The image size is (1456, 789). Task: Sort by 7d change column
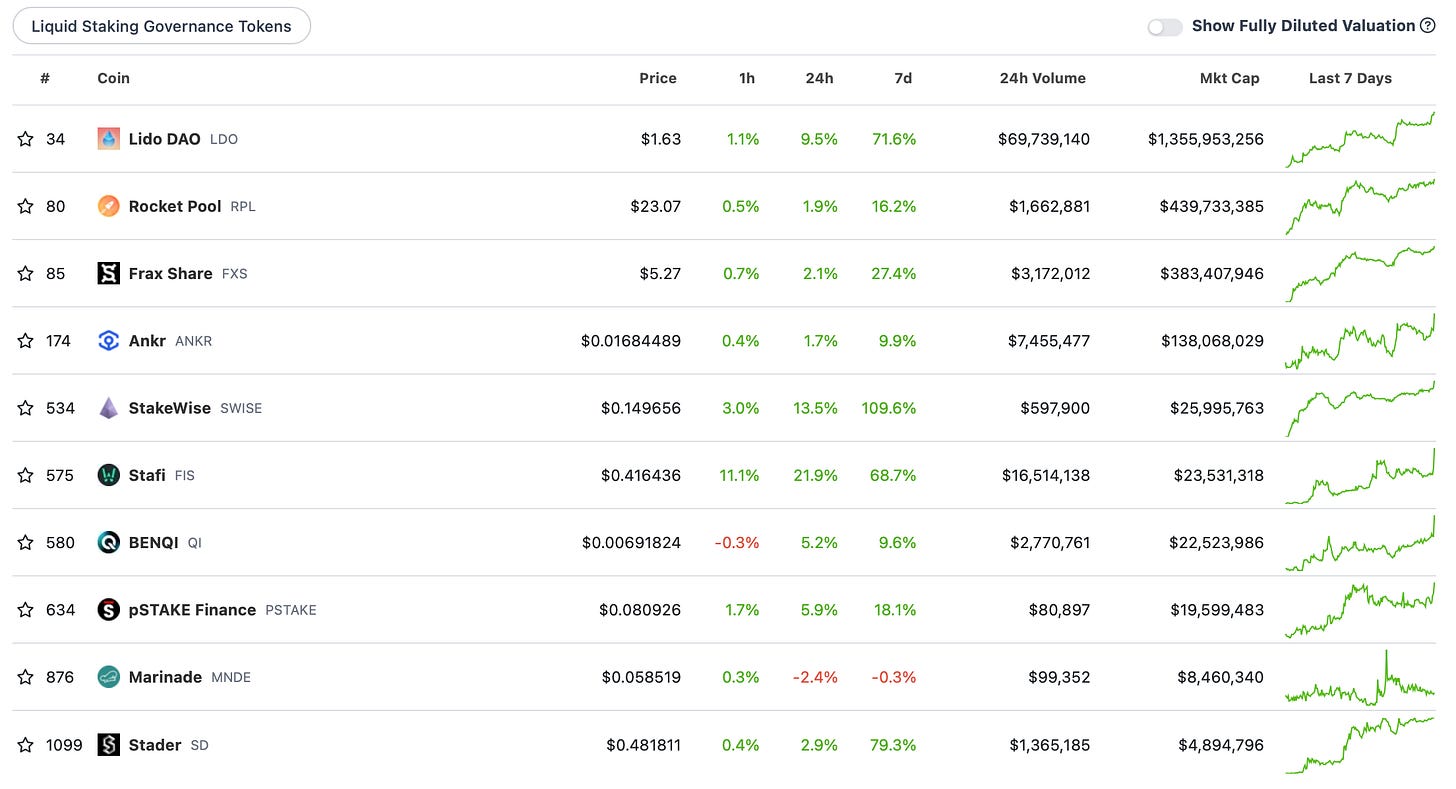(x=903, y=78)
